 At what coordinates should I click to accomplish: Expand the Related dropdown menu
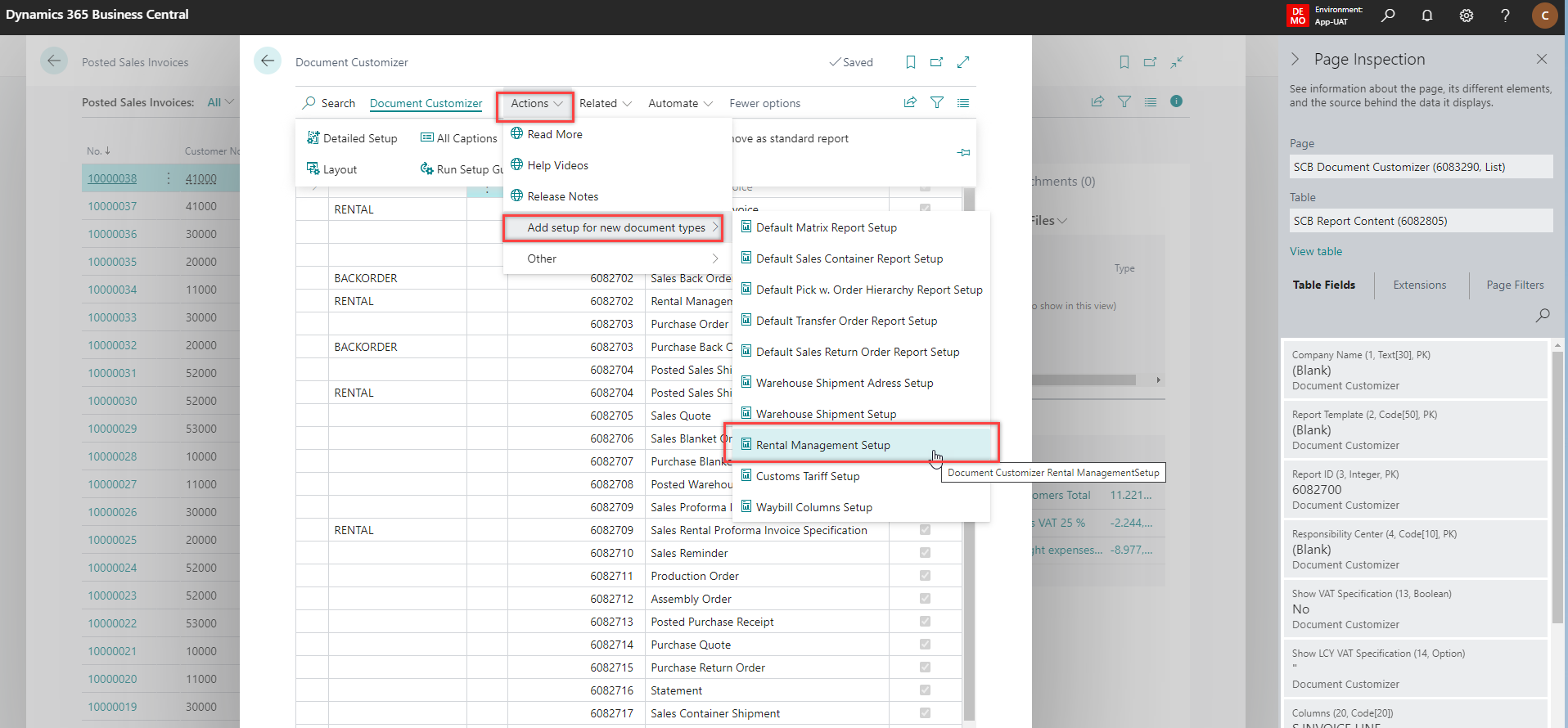(x=606, y=103)
